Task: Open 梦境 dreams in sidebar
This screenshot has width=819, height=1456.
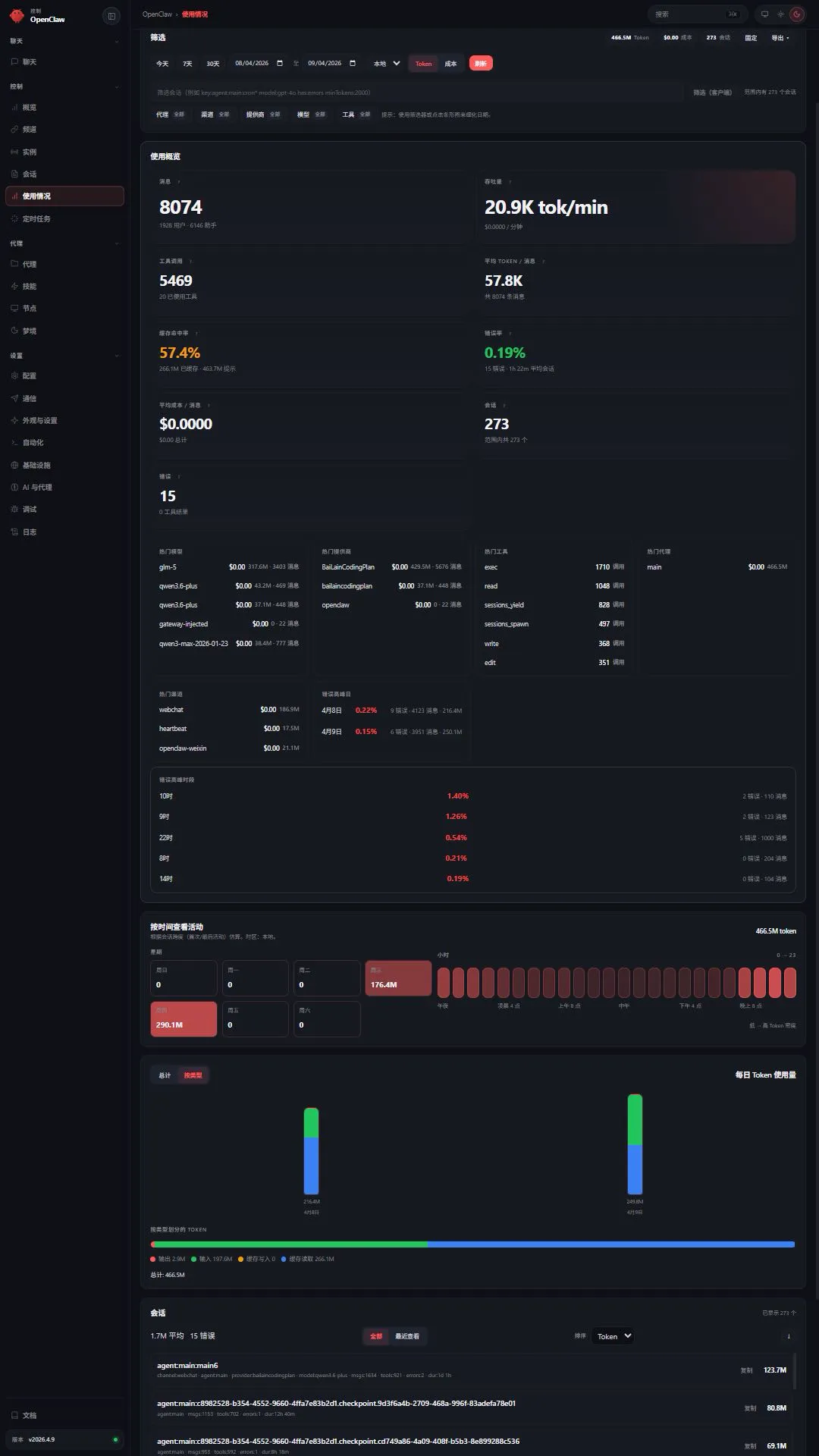Action: 64,331
